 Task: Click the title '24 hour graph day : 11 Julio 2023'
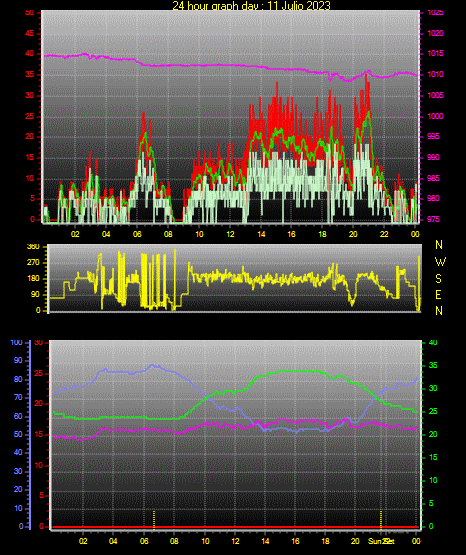251,6
